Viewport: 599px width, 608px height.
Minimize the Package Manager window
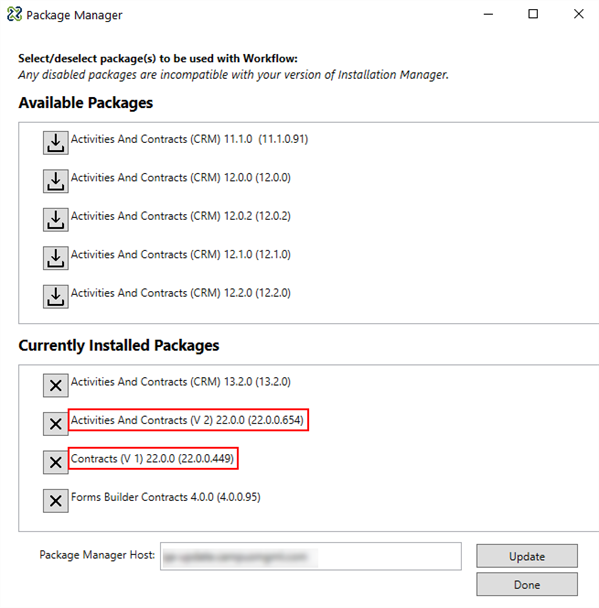[x=488, y=14]
